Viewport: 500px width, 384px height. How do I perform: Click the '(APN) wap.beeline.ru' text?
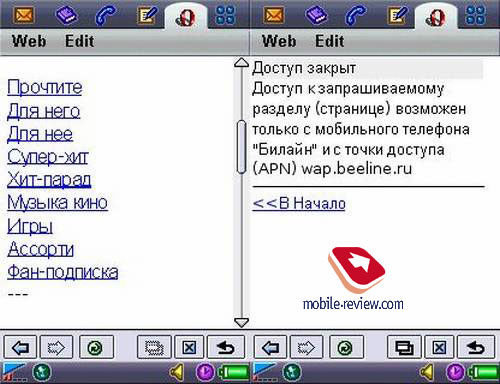point(332,168)
